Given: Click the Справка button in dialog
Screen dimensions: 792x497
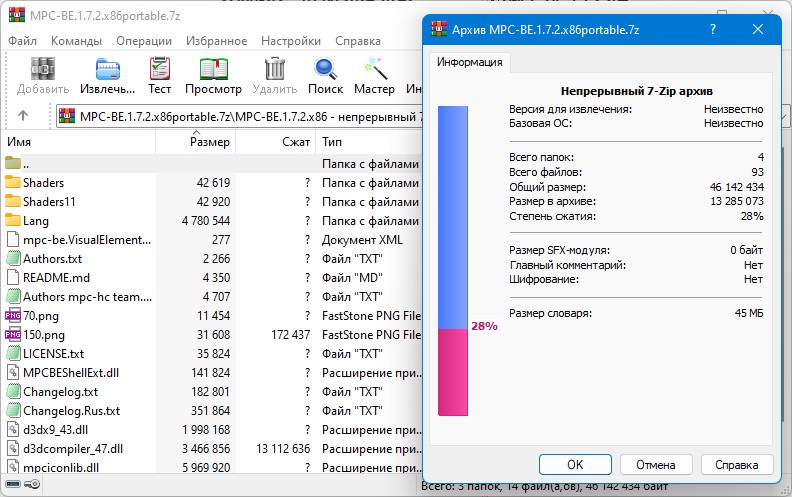Looking at the screenshot, I should (x=736, y=465).
